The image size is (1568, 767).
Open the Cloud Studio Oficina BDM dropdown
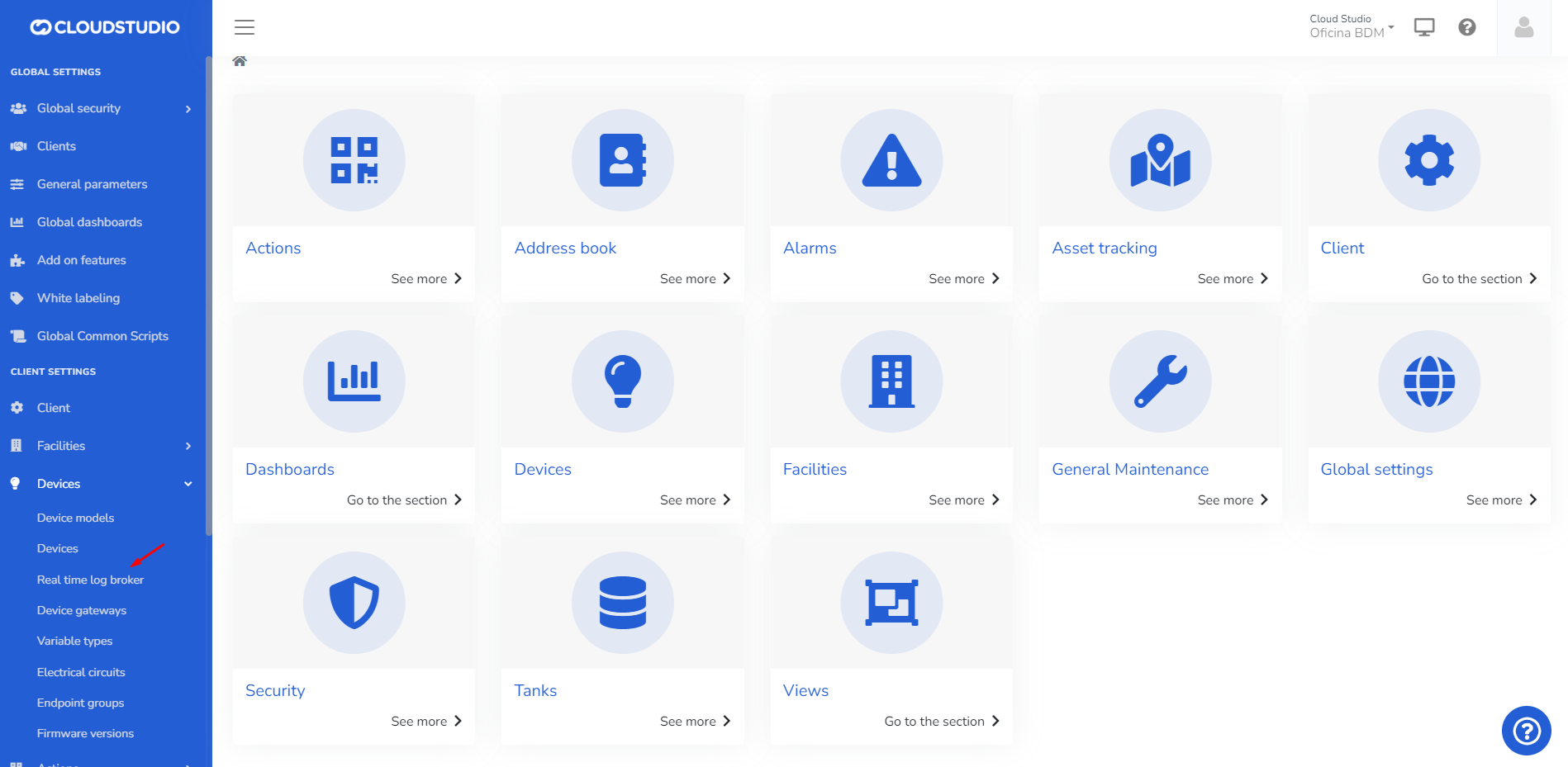tap(1351, 26)
